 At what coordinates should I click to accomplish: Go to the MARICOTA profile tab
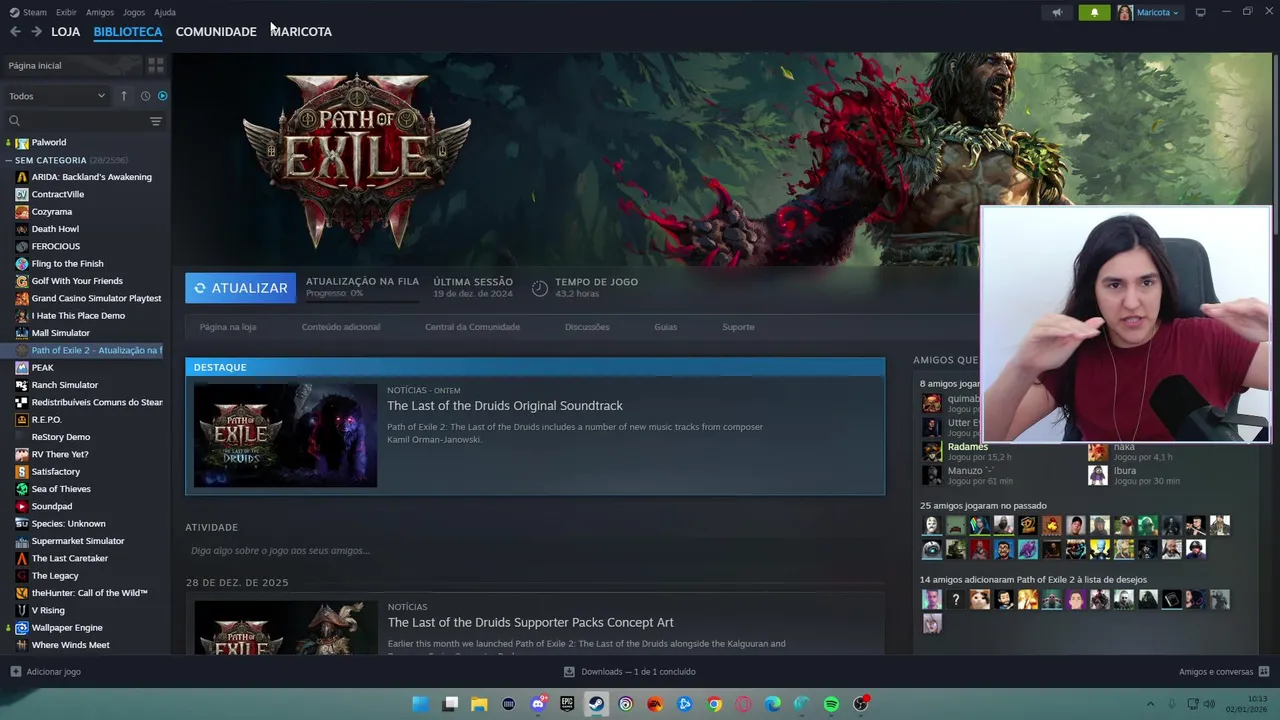(301, 32)
